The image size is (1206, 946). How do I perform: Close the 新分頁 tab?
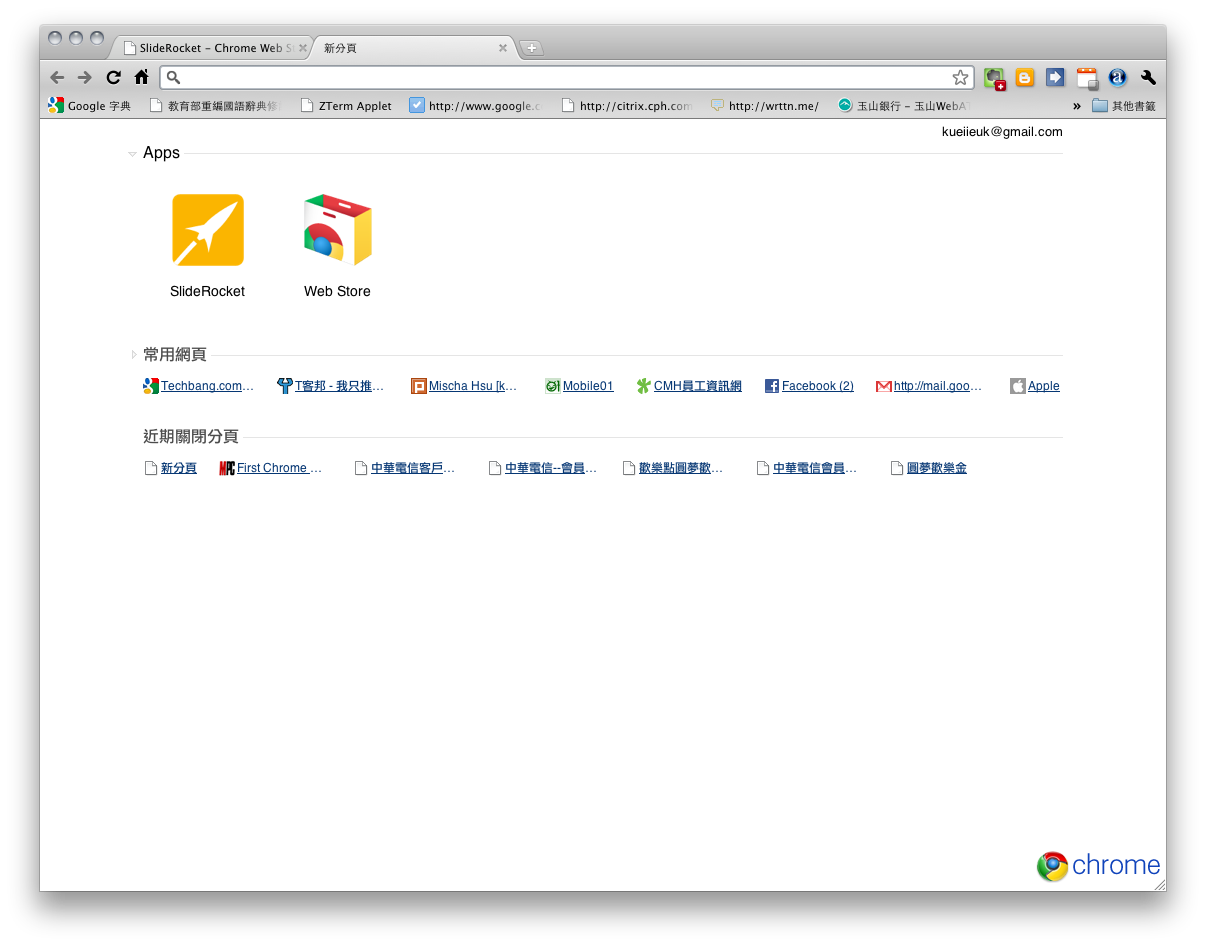click(x=503, y=48)
